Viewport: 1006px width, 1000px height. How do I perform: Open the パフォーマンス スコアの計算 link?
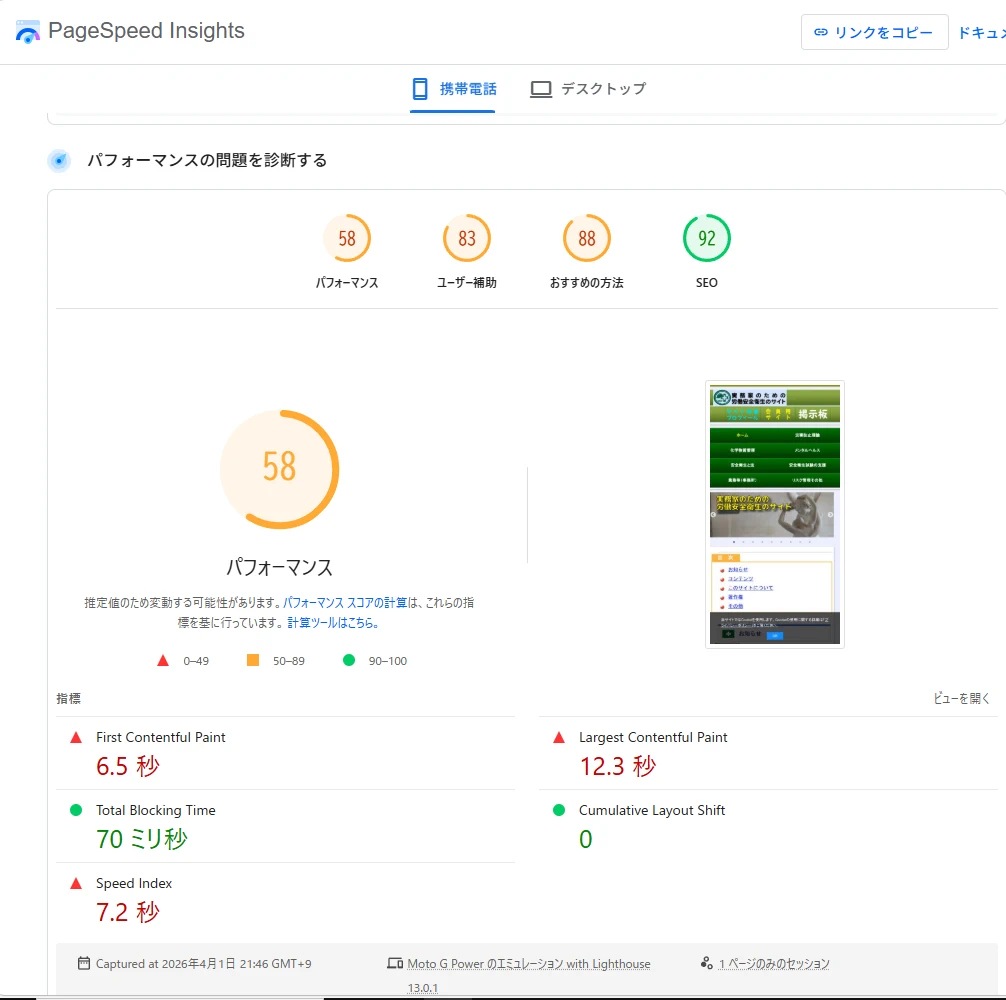click(344, 603)
